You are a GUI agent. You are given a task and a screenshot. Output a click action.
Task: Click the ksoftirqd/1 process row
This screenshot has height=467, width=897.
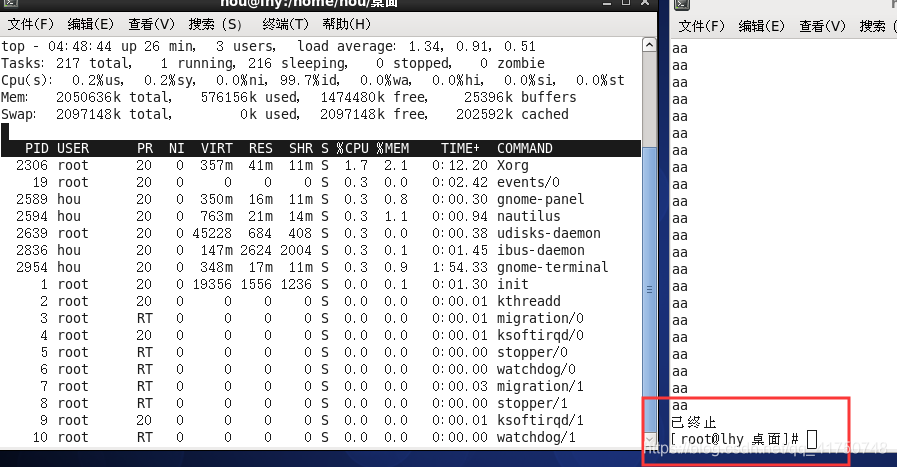tap(320, 421)
